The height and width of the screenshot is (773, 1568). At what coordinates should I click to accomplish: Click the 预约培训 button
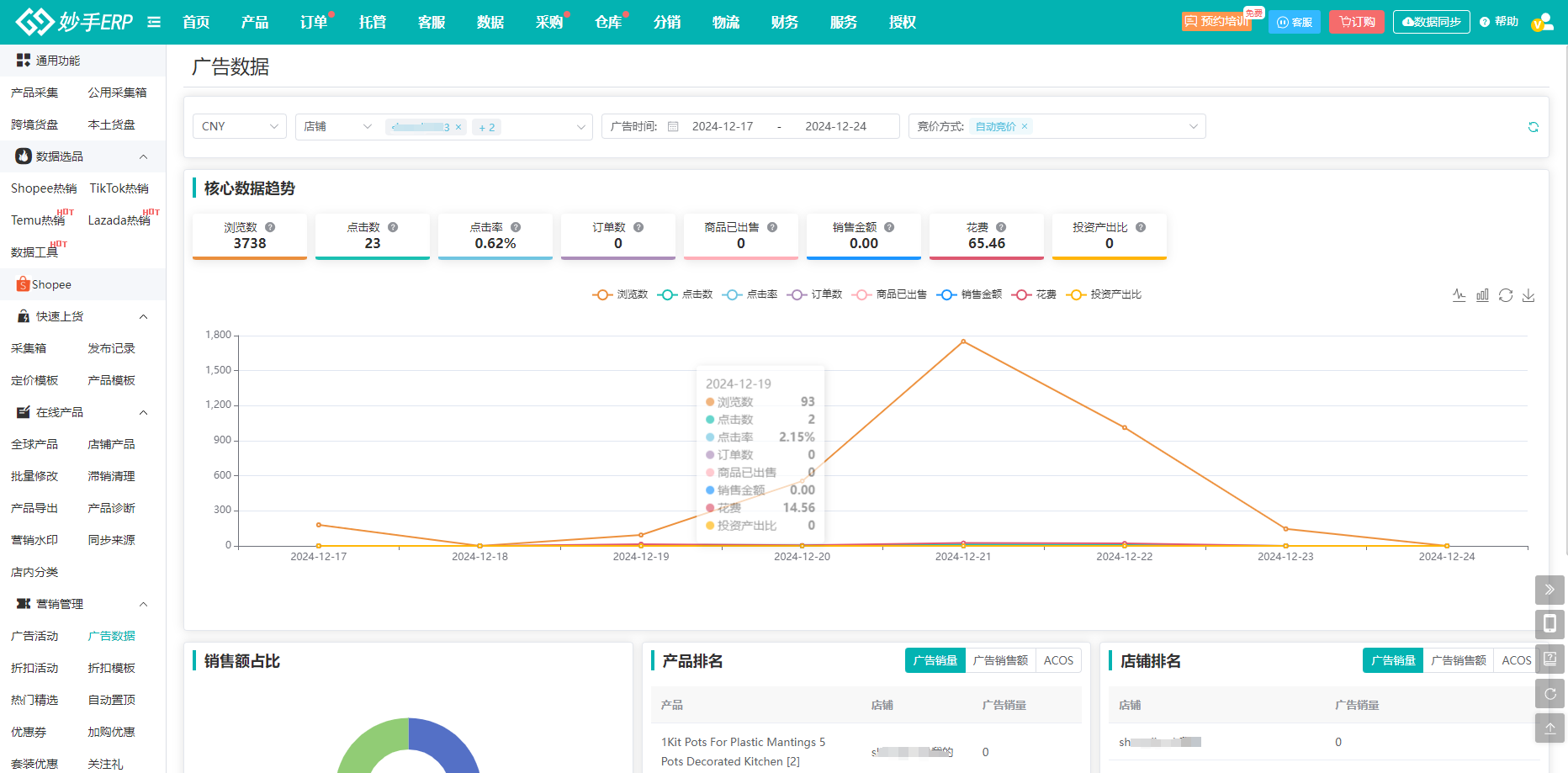coord(1216,22)
